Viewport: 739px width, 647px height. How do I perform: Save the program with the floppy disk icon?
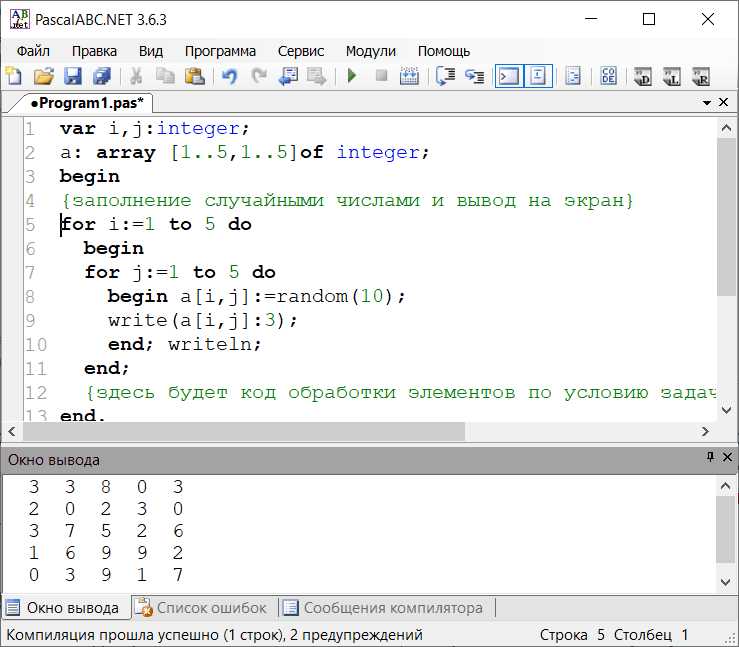click(x=73, y=76)
